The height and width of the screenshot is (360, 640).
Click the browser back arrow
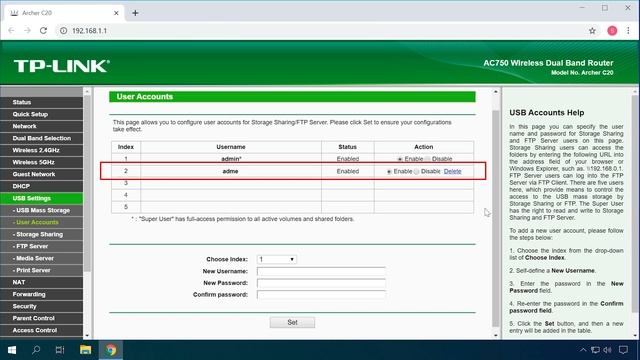pyautogui.click(x=11, y=31)
